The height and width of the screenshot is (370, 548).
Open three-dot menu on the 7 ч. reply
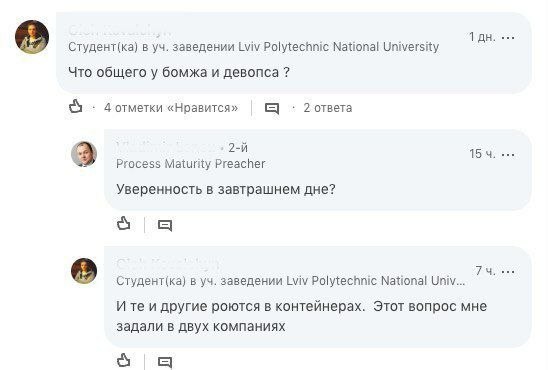[x=508, y=271]
